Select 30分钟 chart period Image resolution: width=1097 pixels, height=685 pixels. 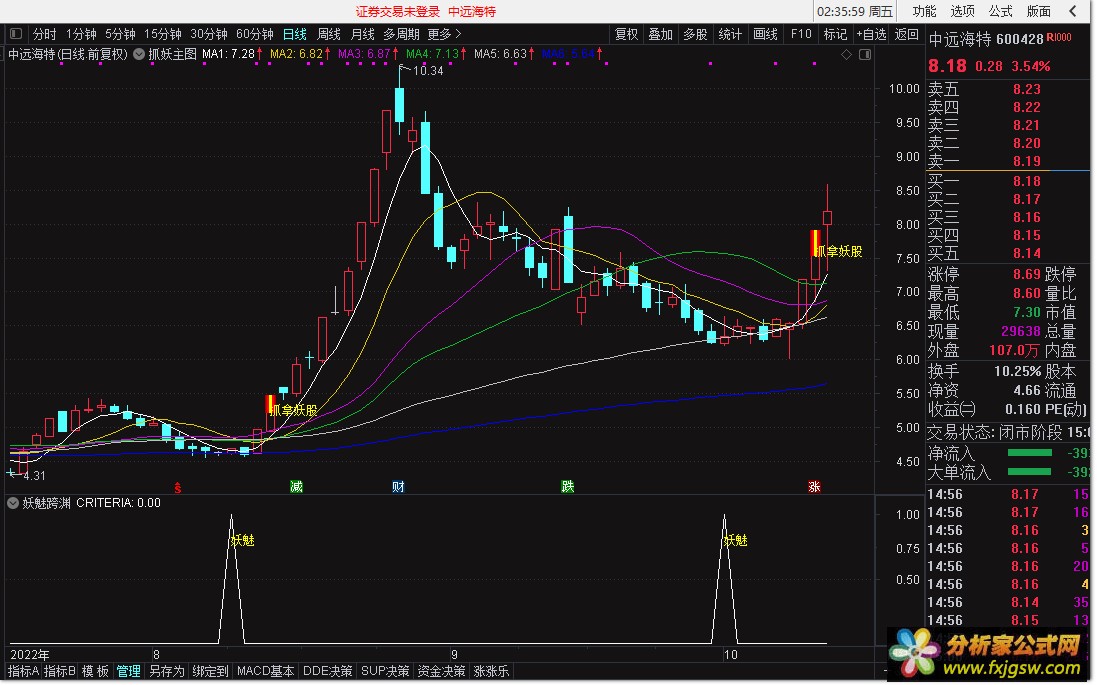208,34
